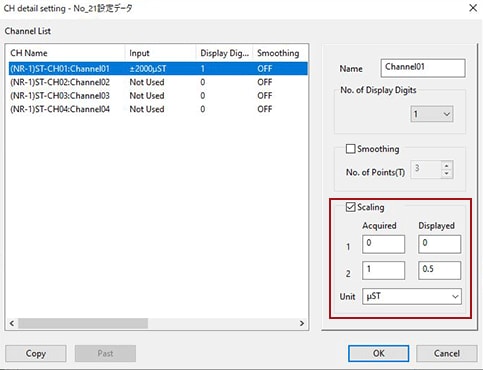Click the left arrow of horizontal scrollbar
The height and width of the screenshot is (370, 483).
click(12, 323)
